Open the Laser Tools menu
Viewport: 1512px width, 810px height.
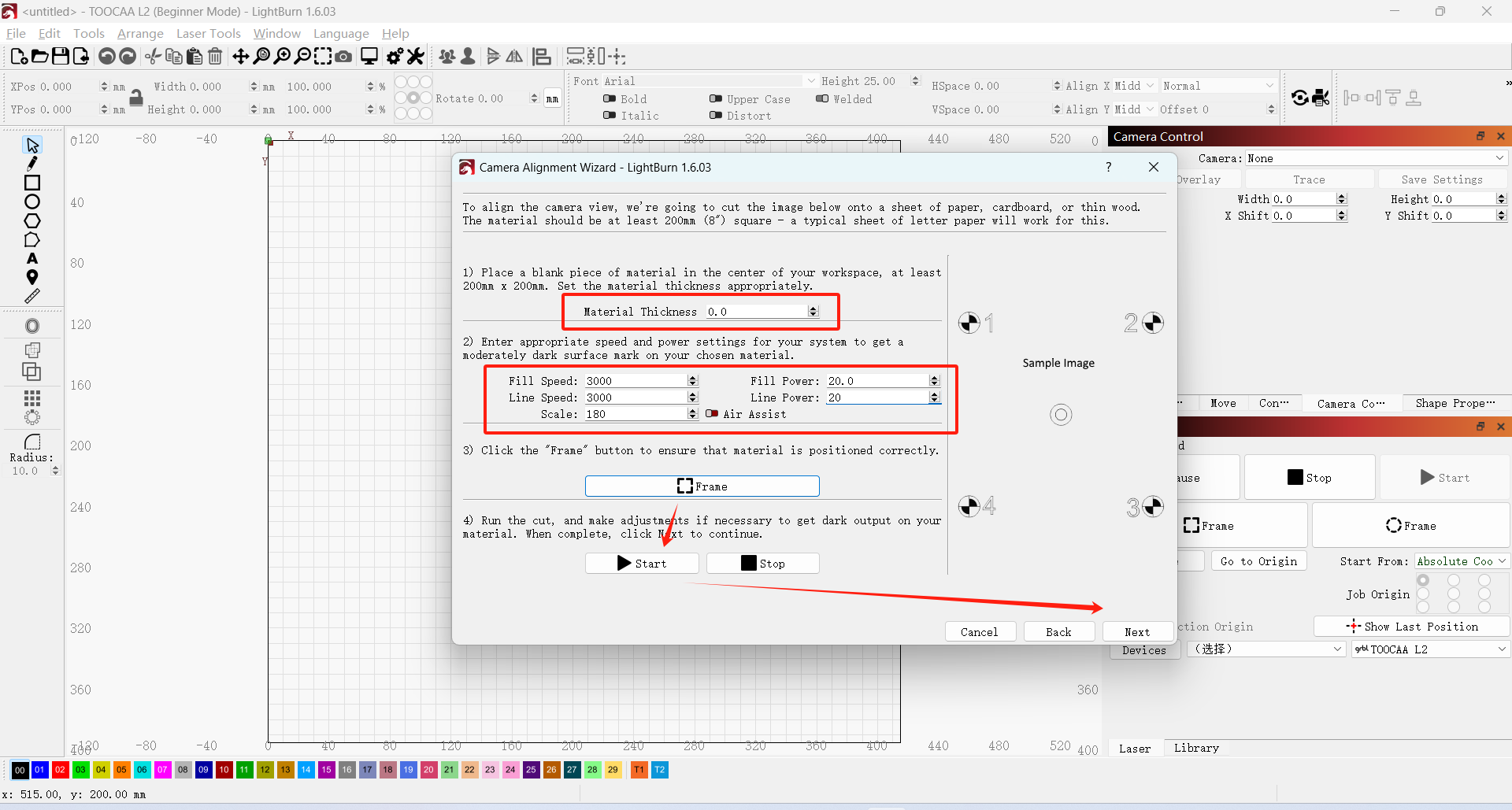[x=208, y=33]
